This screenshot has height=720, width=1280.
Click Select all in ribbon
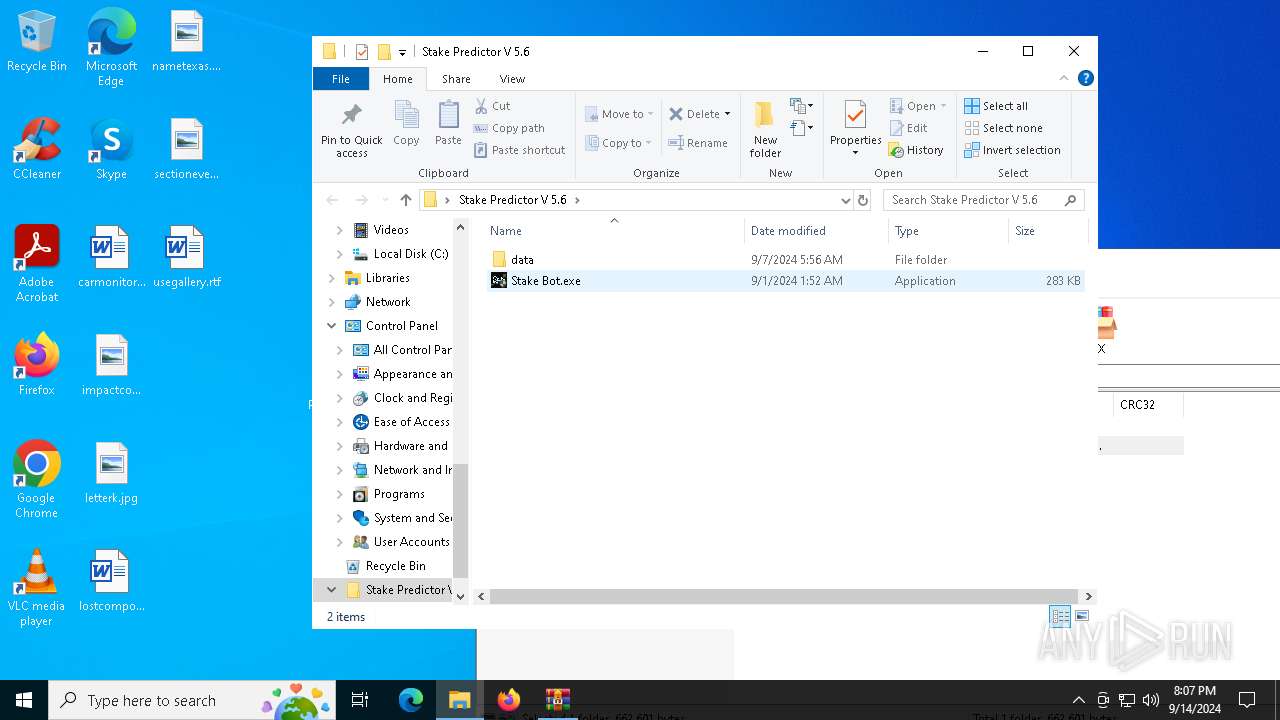[x=996, y=106]
